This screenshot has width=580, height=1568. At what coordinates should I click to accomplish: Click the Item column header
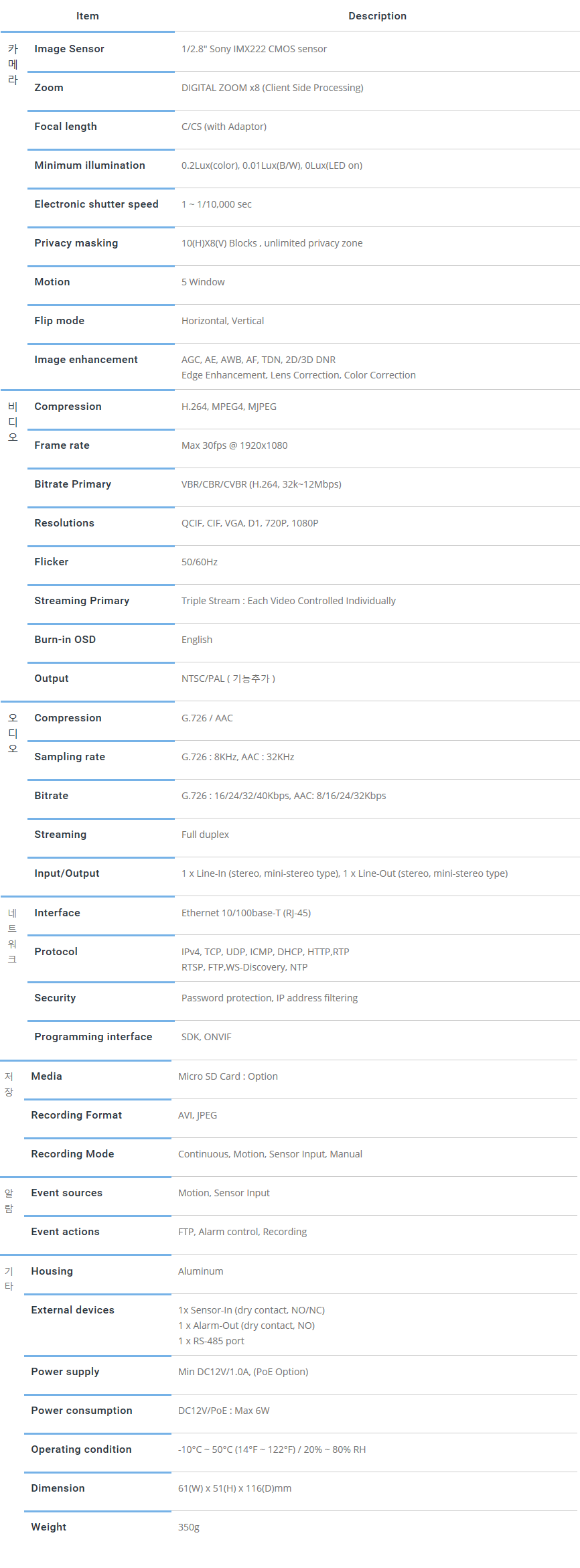[88, 16]
